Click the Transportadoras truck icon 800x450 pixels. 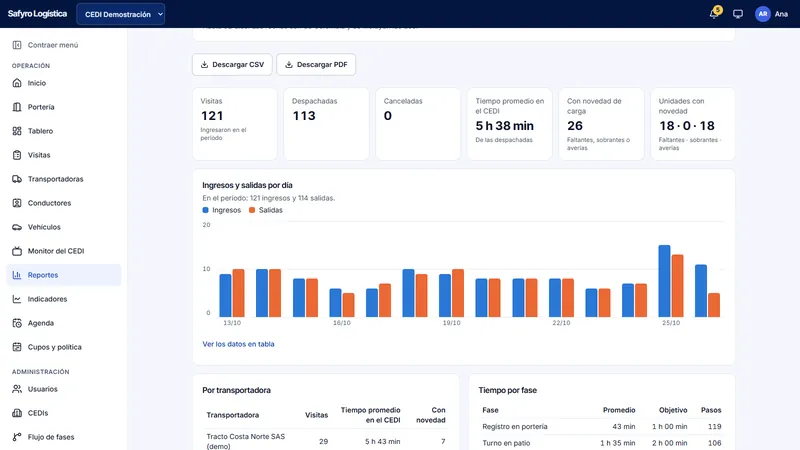[x=17, y=179]
